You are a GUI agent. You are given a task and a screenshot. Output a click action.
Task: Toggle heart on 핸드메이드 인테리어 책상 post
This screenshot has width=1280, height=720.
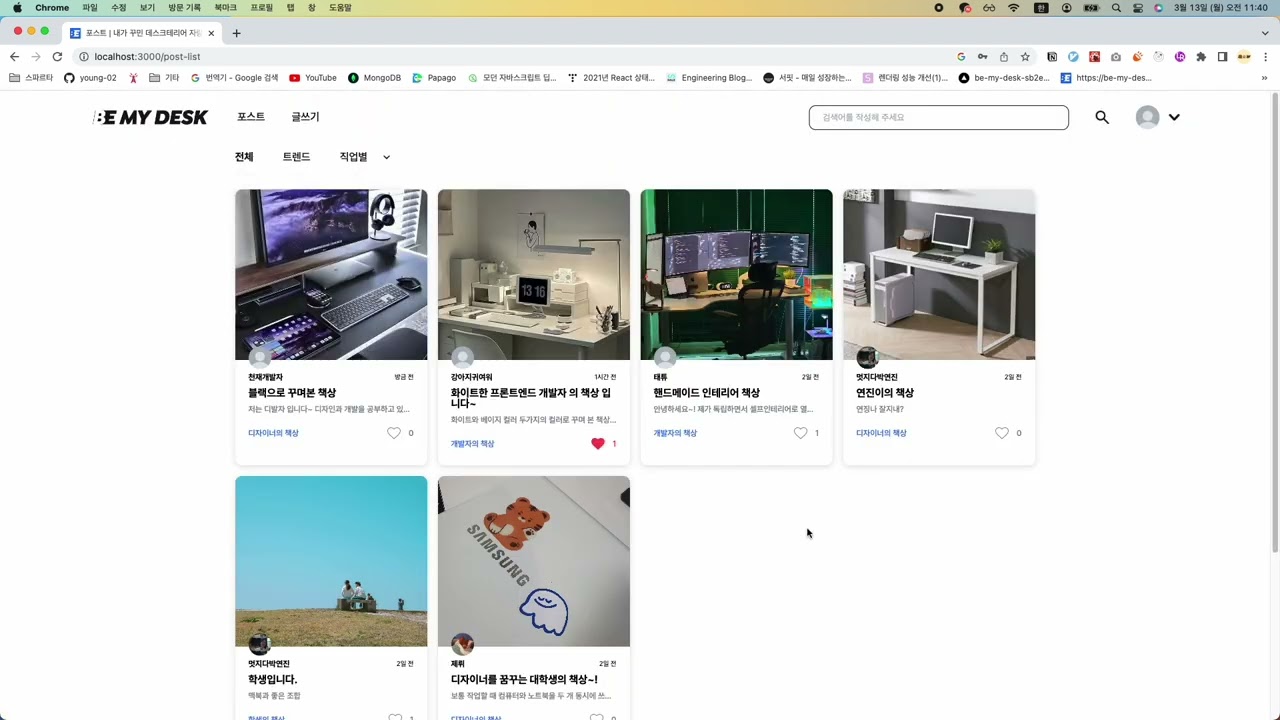tap(800, 433)
